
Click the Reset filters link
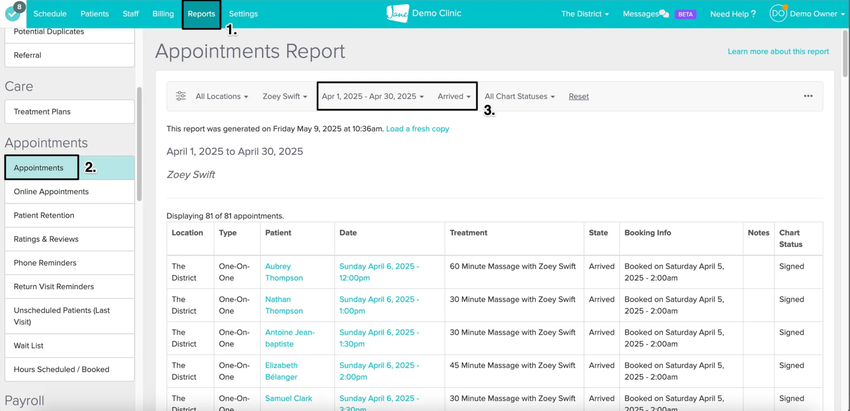click(578, 96)
